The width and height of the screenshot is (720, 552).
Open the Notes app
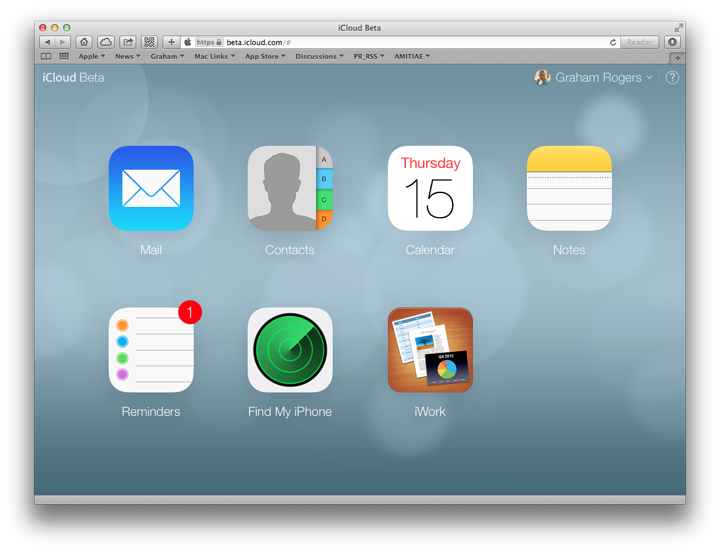point(569,188)
